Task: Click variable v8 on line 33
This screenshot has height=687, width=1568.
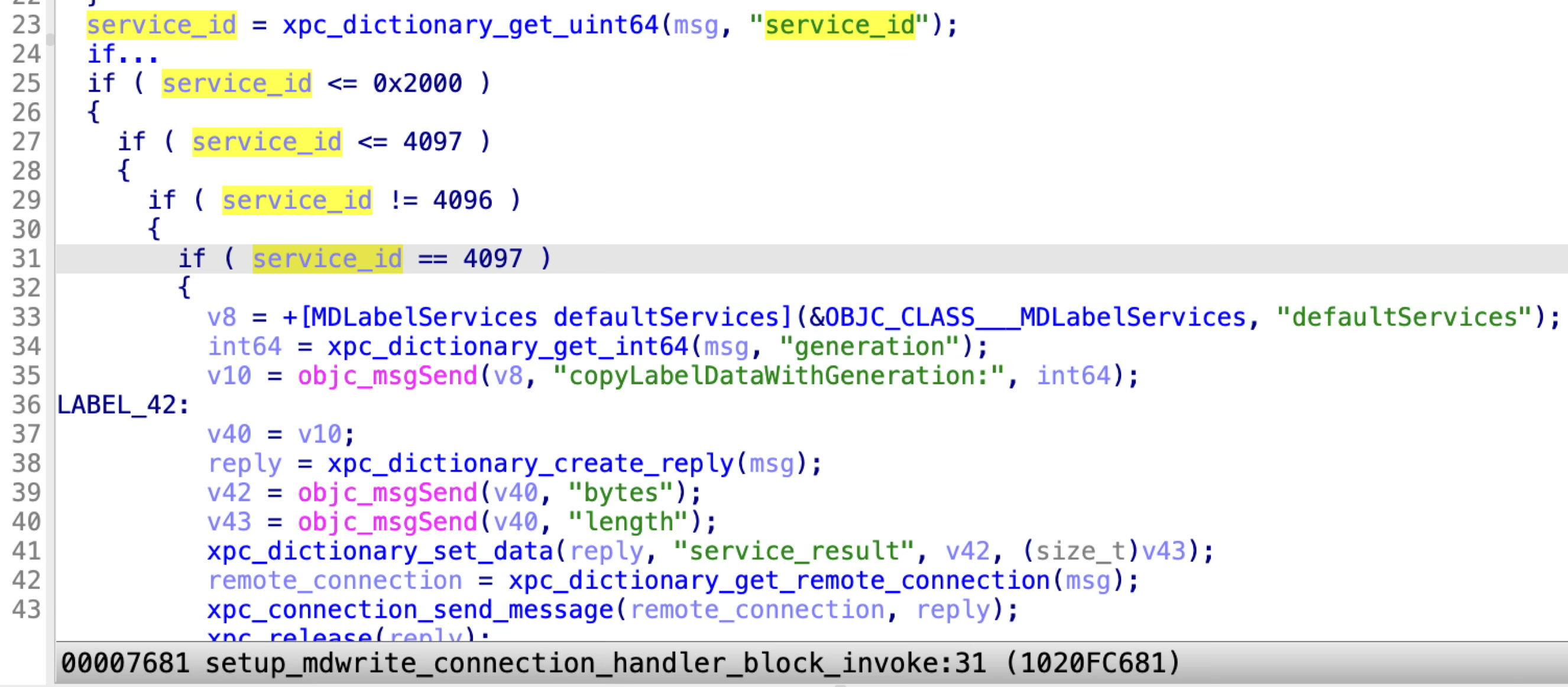Action: (x=222, y=317)
